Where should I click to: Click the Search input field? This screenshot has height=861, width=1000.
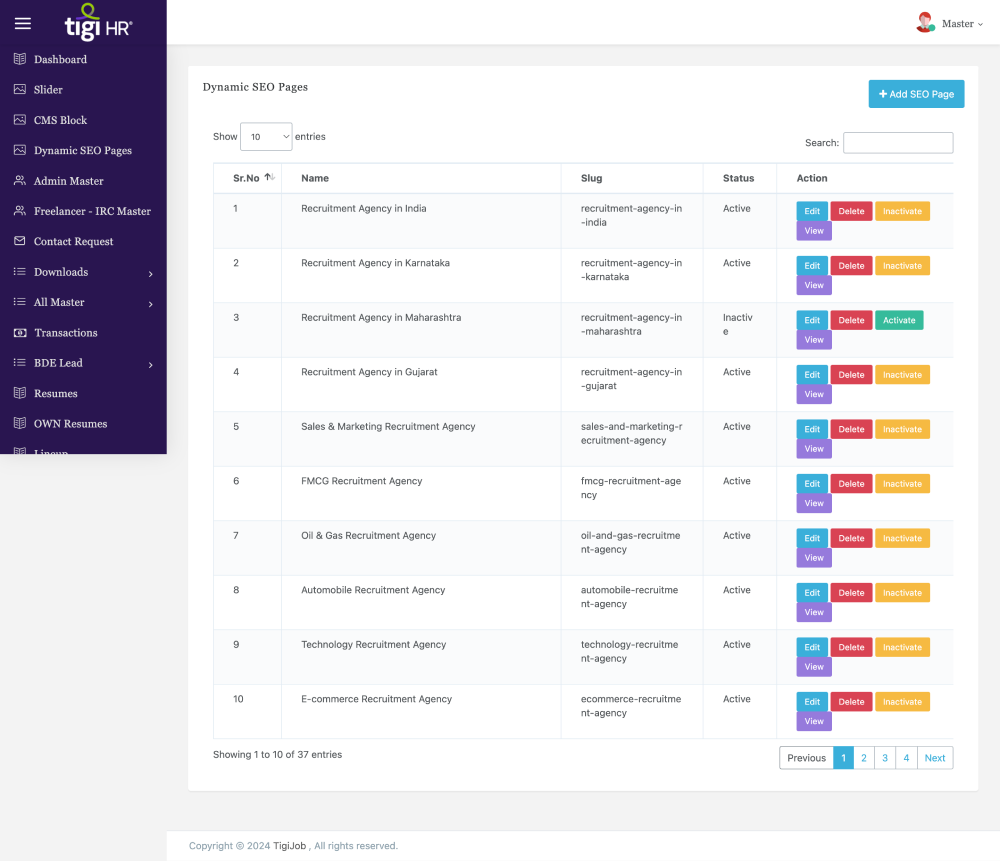coord(897,143)
